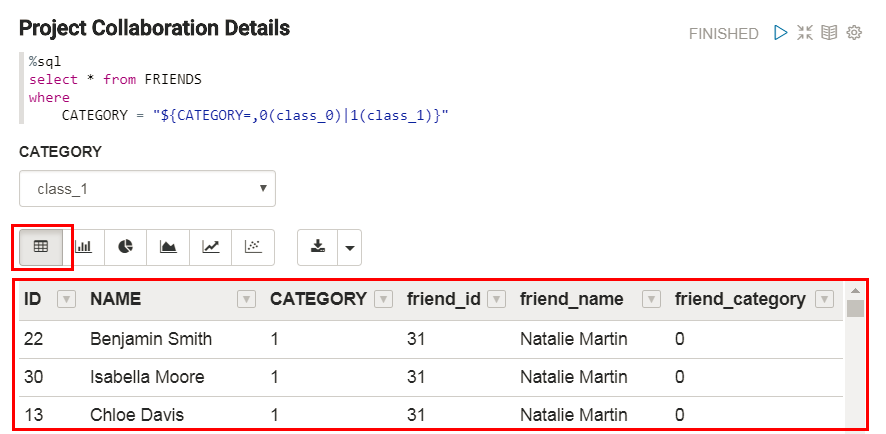Open the NAME column menu arrow
The width and height of the screenshot is (886, 434).
(246, 299)
